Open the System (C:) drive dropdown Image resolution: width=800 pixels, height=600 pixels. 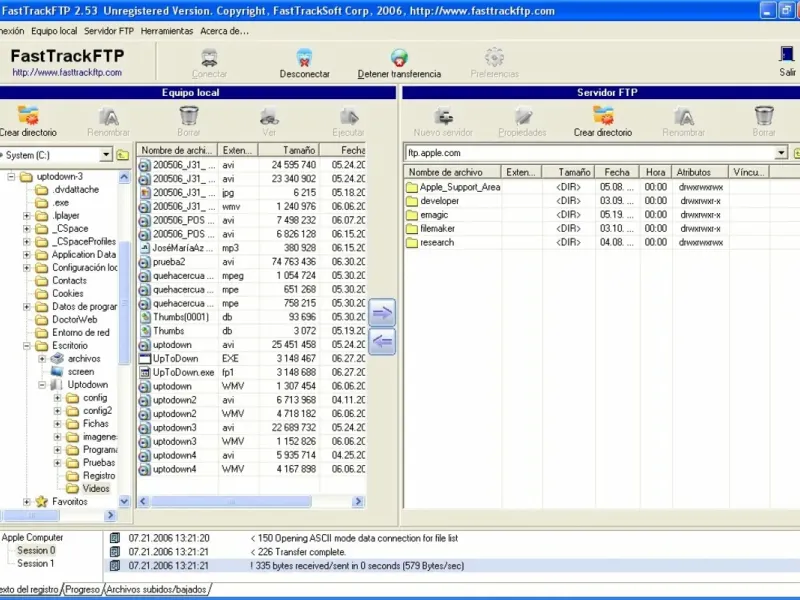[x=106, y=155]
